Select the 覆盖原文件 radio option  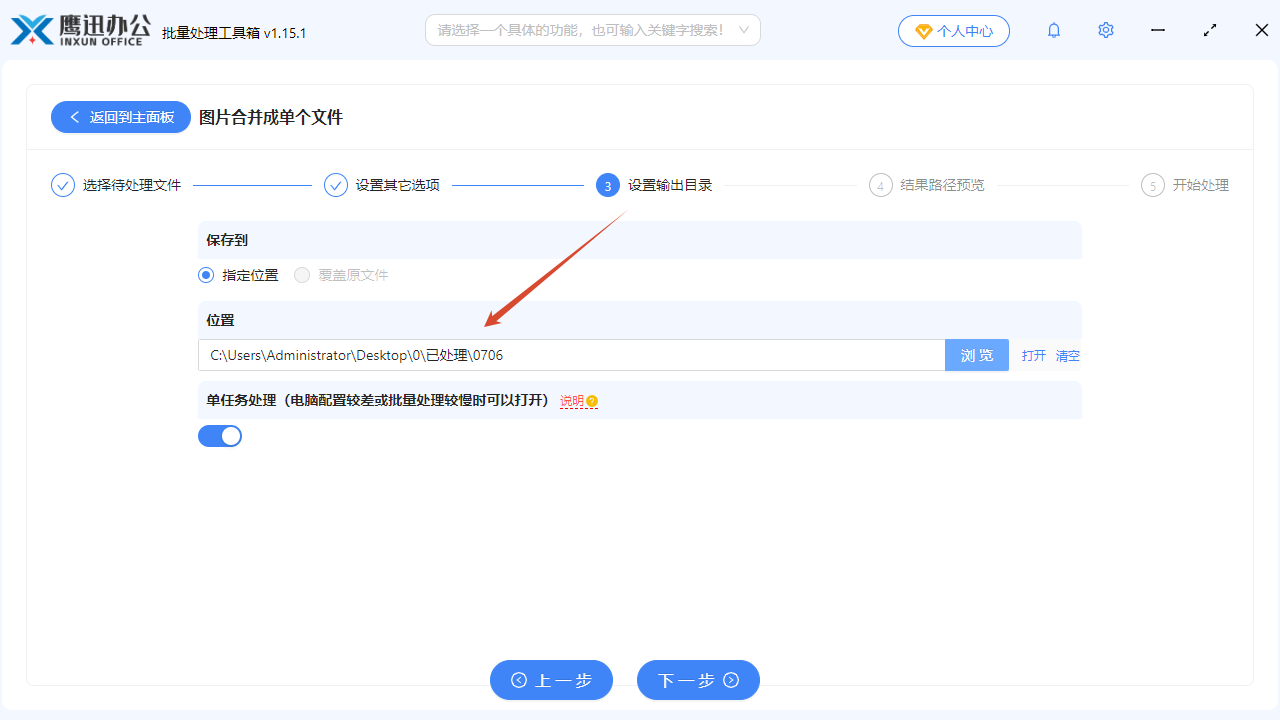click(302, 275)
